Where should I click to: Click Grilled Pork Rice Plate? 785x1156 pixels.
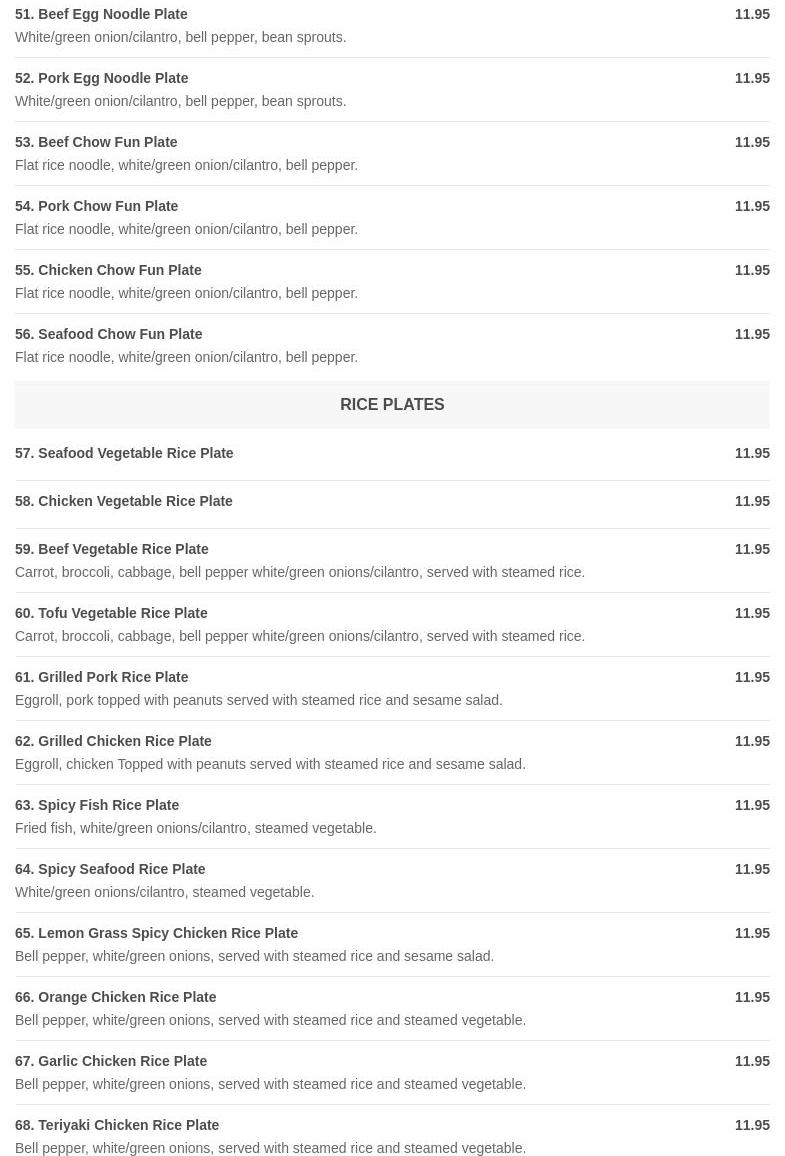[101, 677]
